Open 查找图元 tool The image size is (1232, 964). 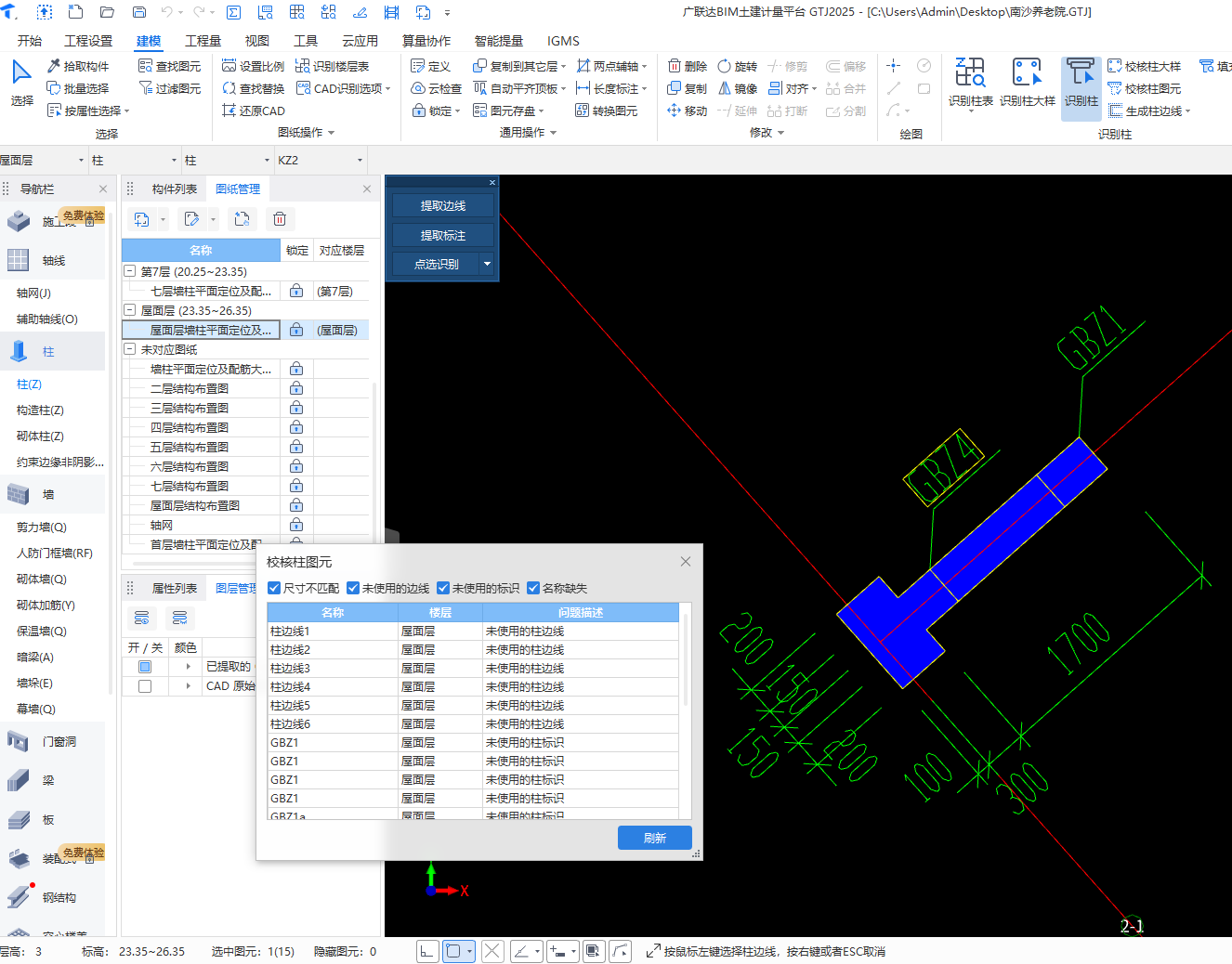[169, 66]
